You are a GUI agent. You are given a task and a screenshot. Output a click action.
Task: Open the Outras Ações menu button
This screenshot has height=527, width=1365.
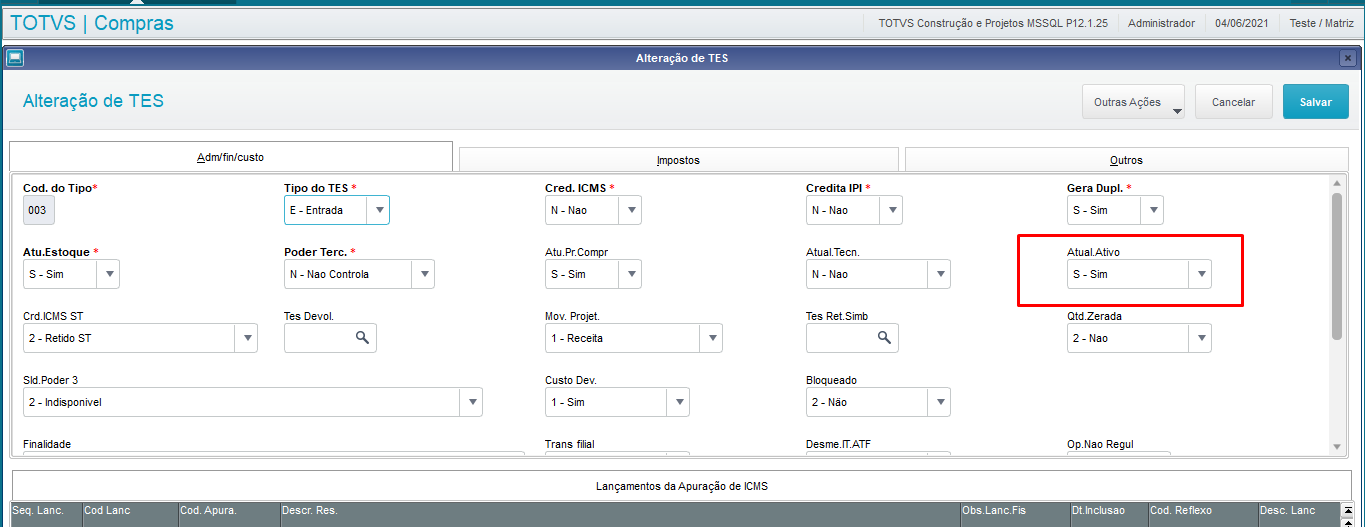1133,102
